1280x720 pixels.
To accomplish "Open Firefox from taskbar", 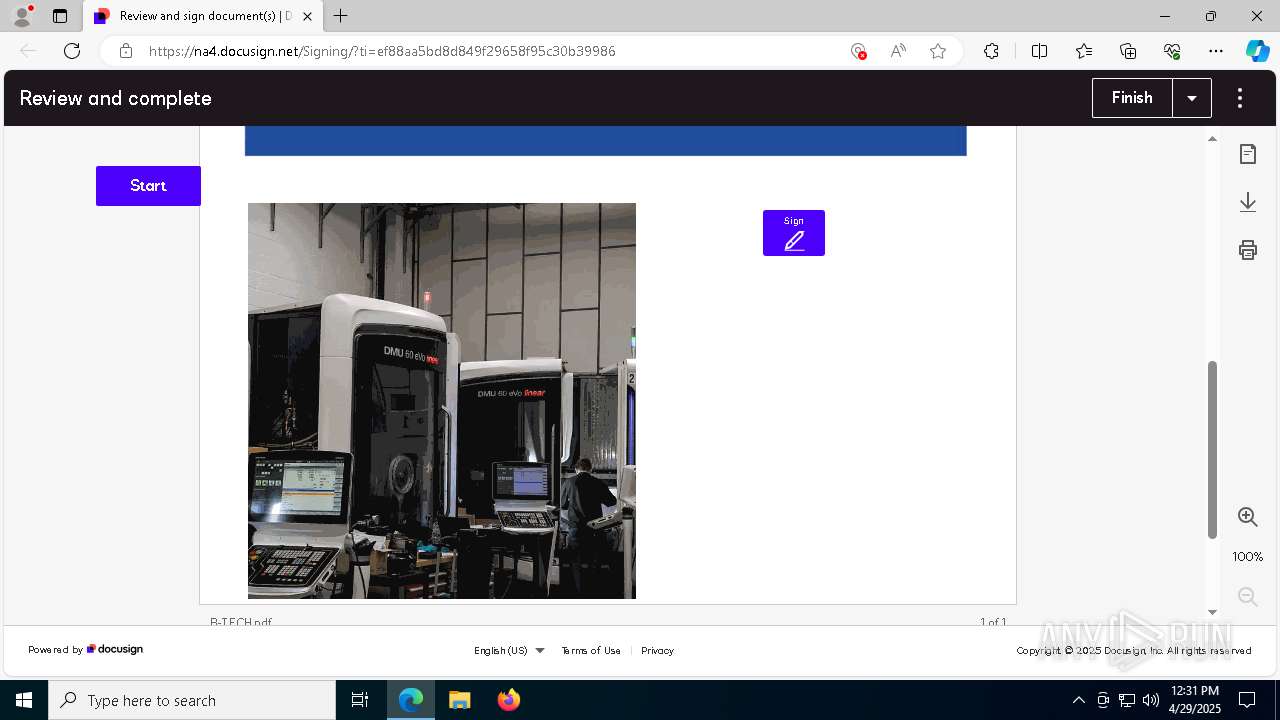I will pyautogui.click(x=508, y=700).
